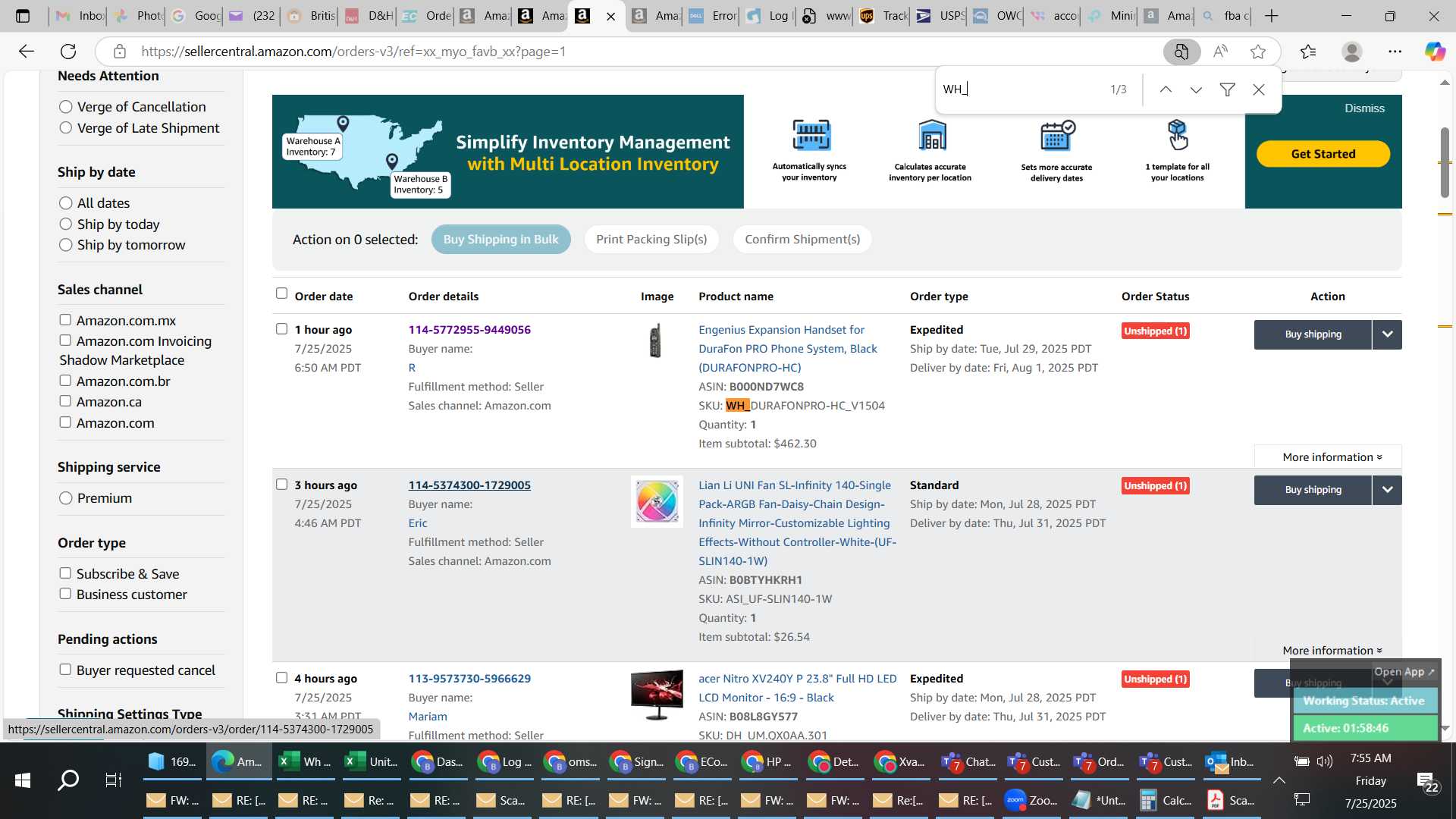Image resolution: width=1456 pixels, height=819 pixels.
Task: Open the Zoom taskbar app
Action: [1031, 800]
